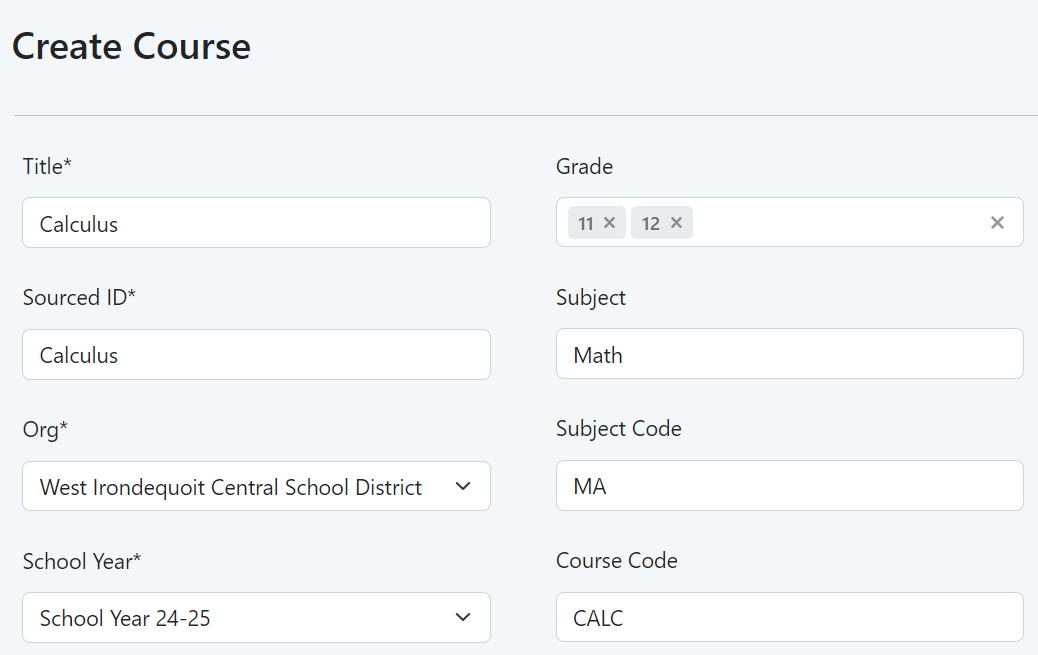Screen dimensions: 1038x655
Task: Focus the Title input containing Calculus
Action: point(256,223)
